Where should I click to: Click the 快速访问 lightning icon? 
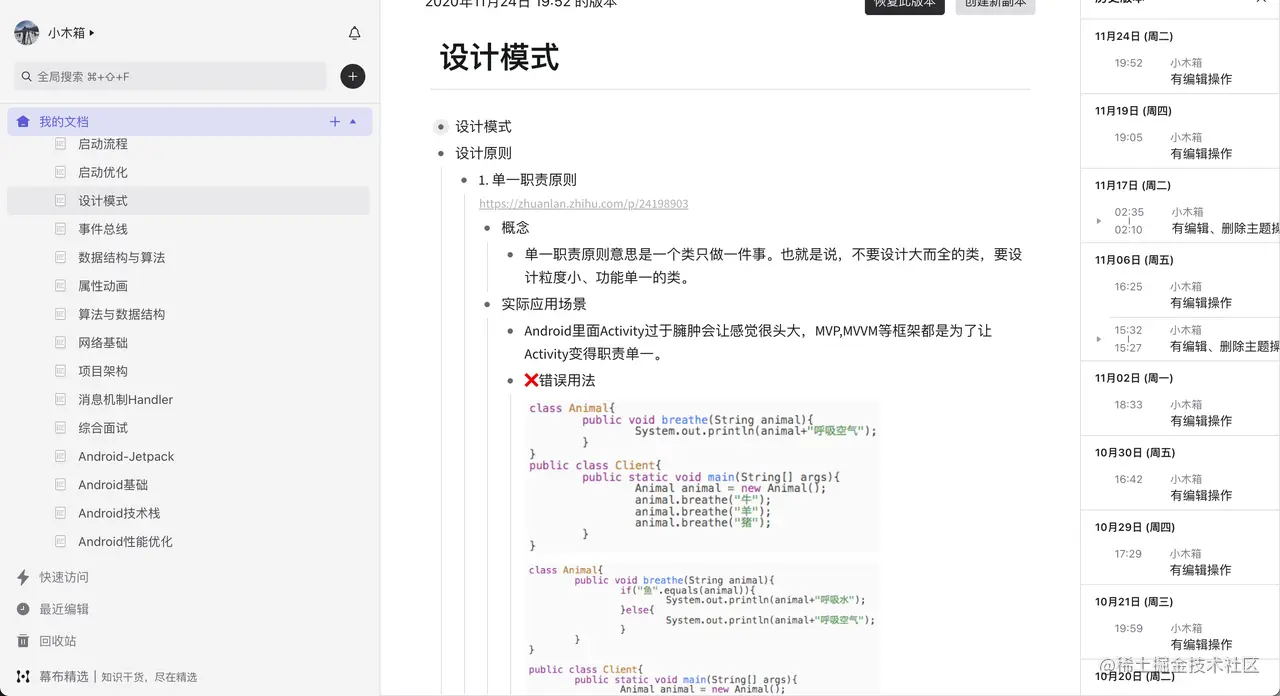tap(23, 577)
